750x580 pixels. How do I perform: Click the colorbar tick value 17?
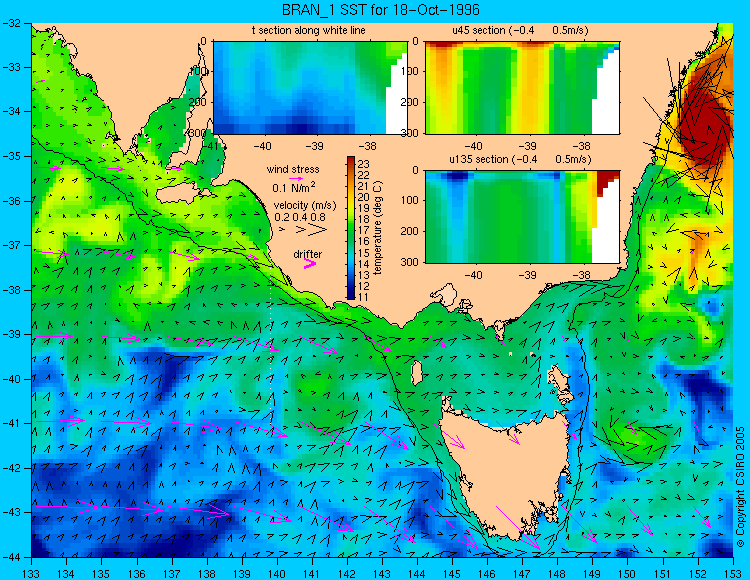tap(364, 231)
